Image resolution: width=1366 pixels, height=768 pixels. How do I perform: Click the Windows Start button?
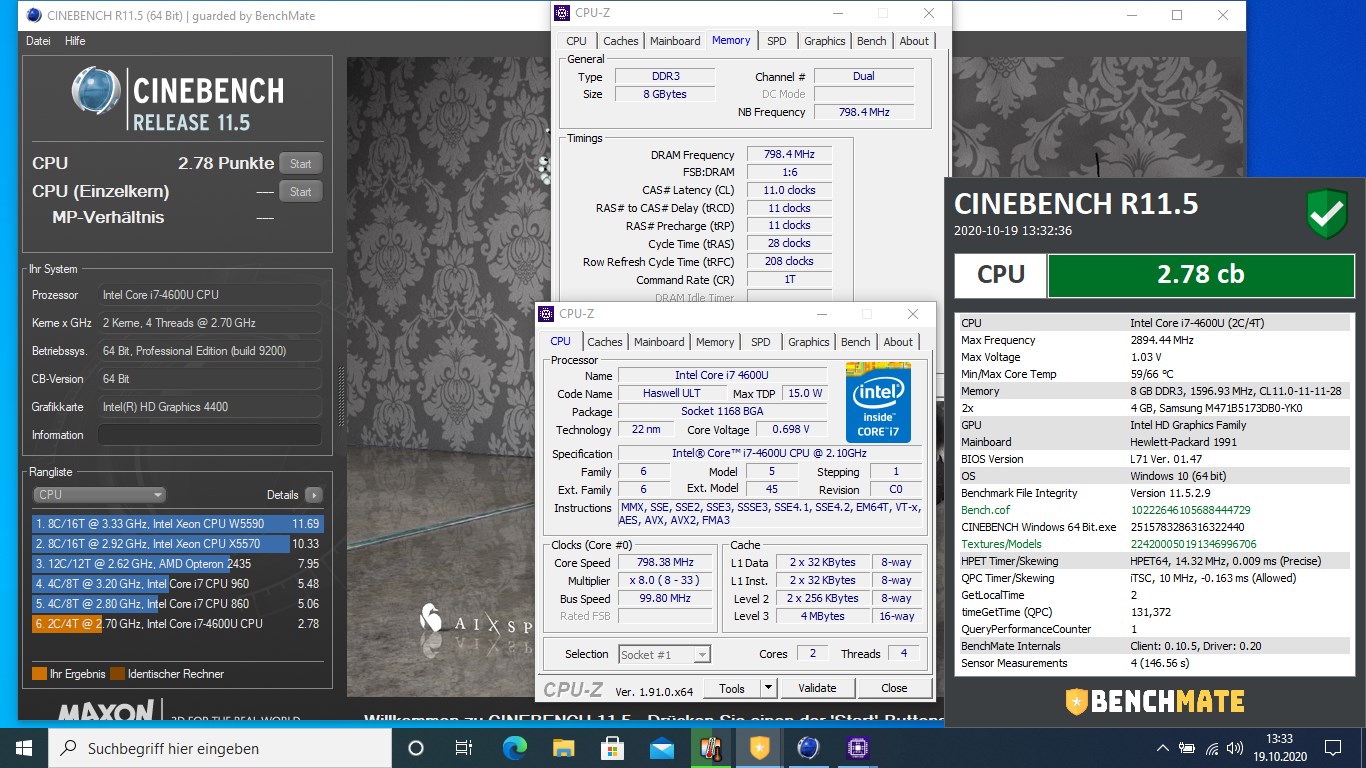pos(24,747)
